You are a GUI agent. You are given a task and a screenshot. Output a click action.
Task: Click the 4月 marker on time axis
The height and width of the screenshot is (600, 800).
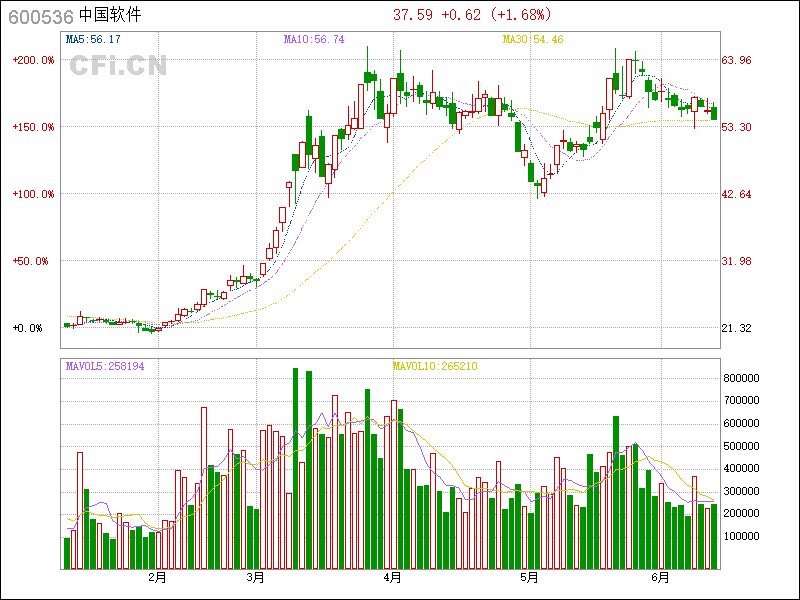coord(393,577)
